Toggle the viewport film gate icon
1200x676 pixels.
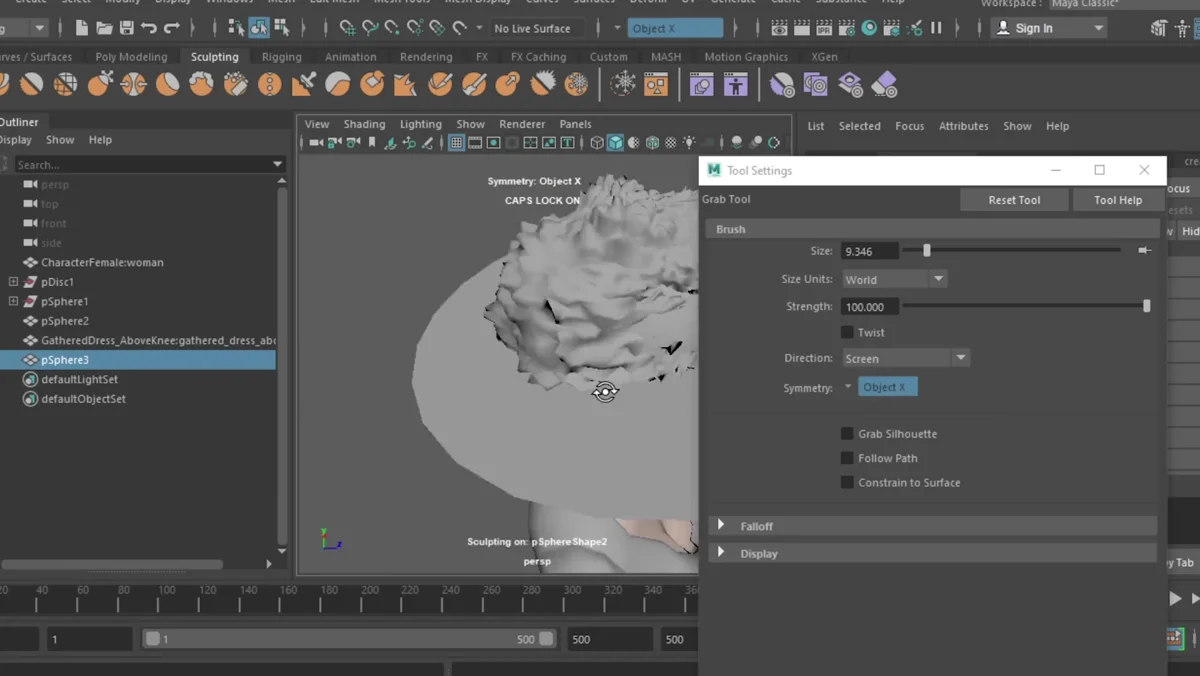[475, 143]
